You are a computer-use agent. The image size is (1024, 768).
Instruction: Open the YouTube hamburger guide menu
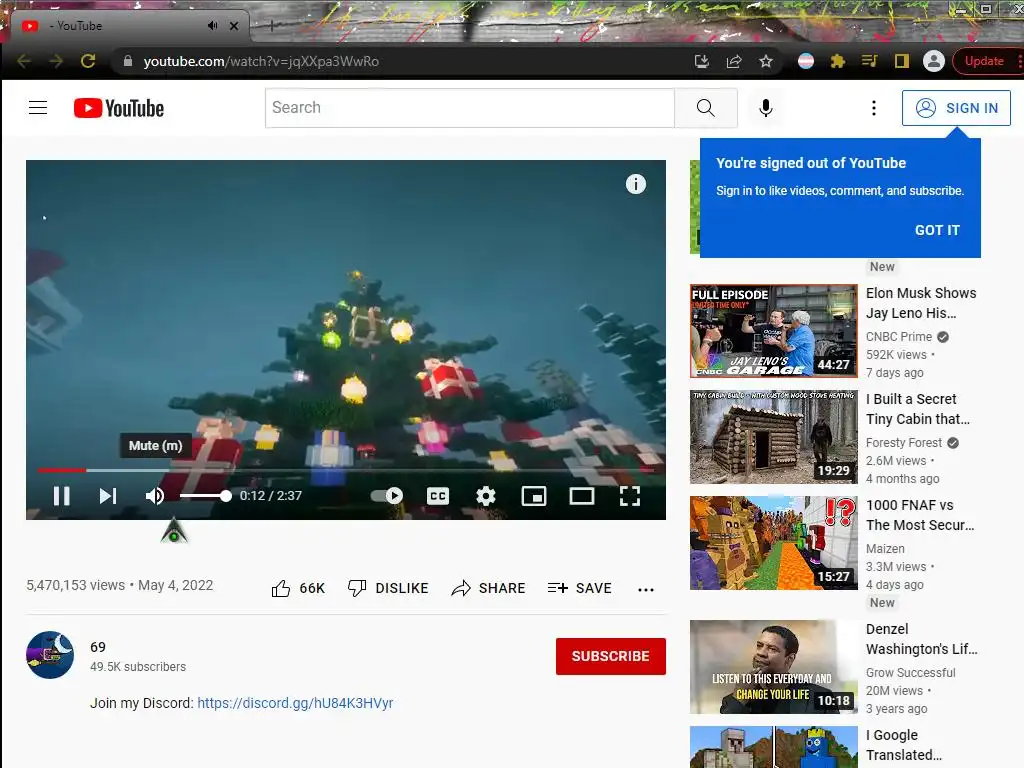coord(38,108)
